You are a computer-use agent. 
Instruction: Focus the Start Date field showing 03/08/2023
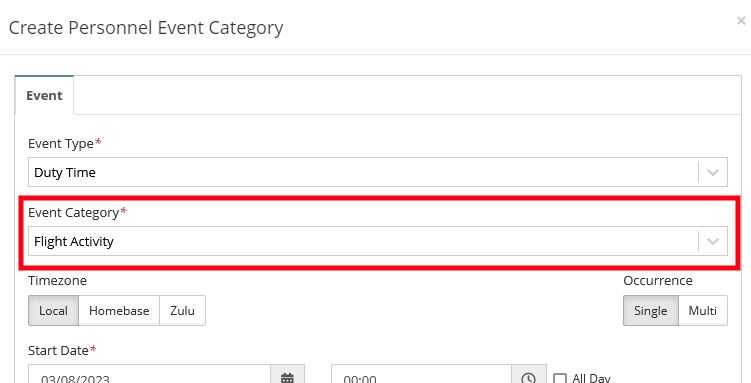[x=149, y=376]
